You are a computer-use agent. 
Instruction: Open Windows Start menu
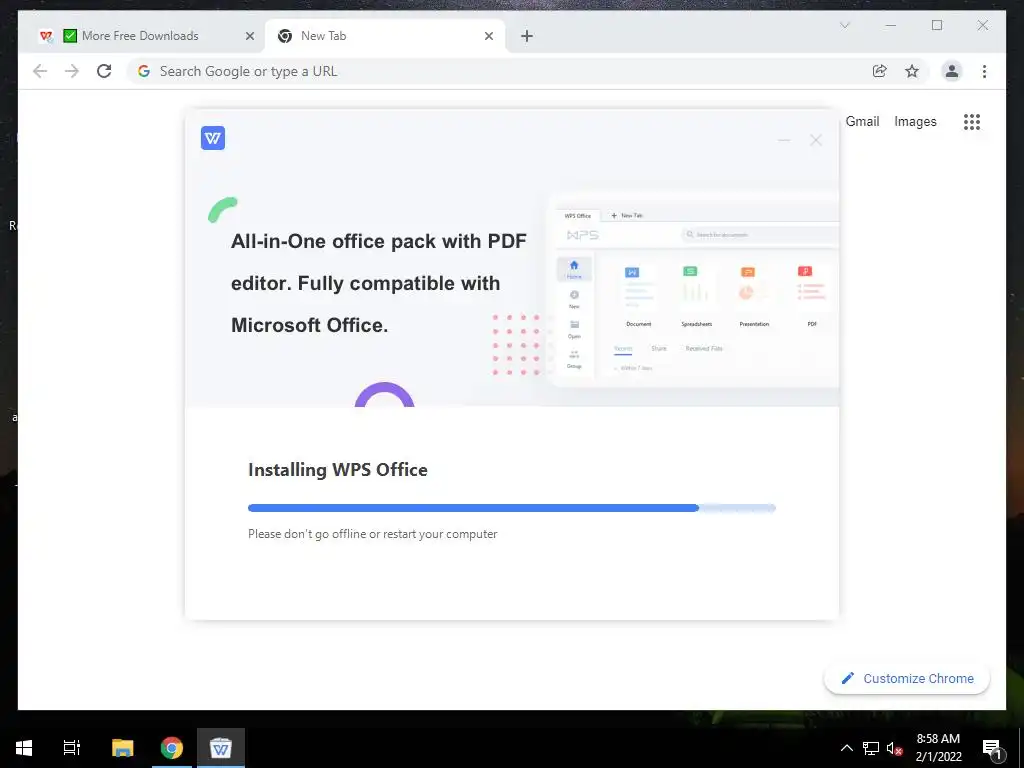(24, 748)
